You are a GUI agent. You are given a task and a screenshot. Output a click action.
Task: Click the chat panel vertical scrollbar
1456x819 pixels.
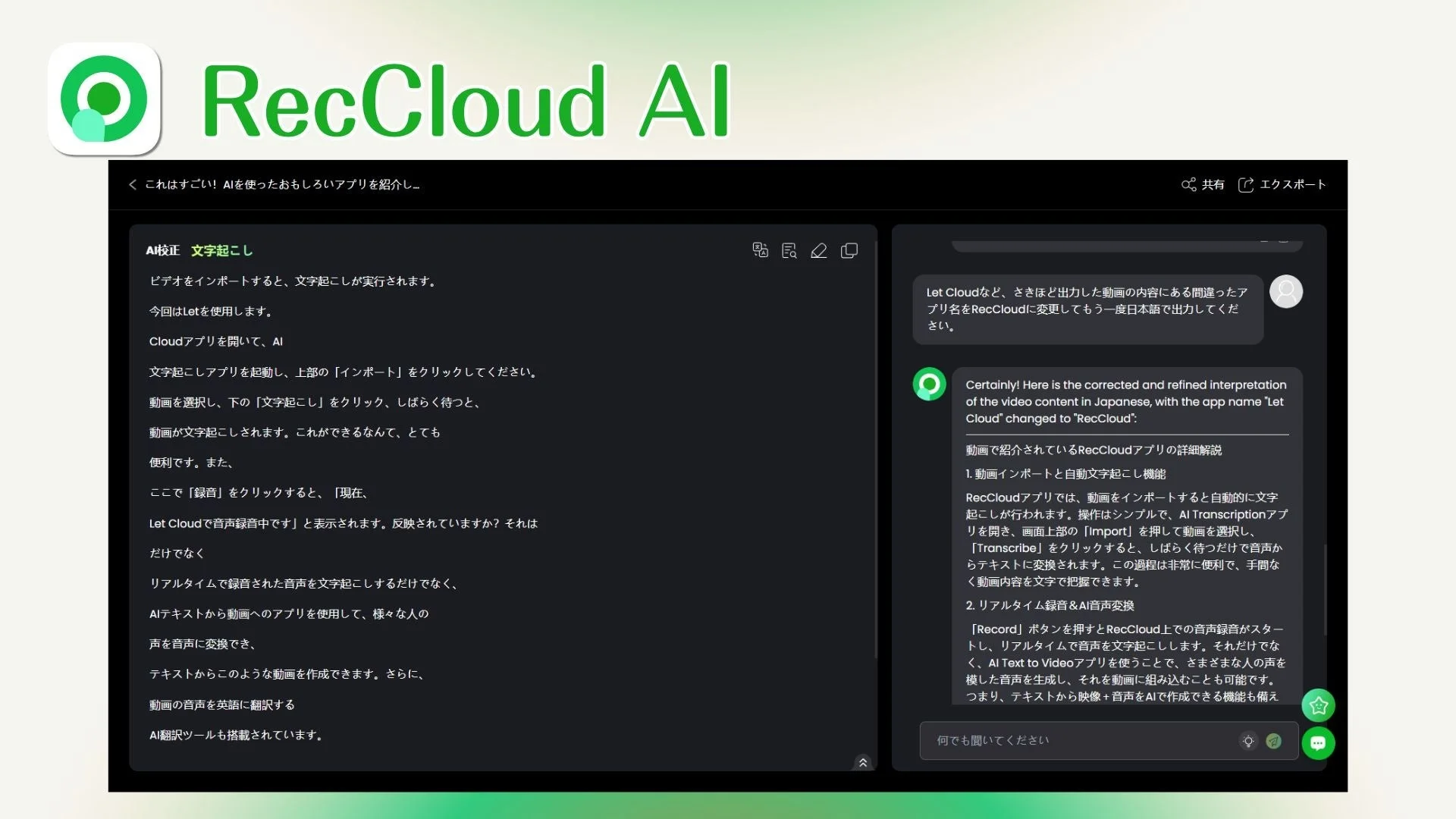1325,589
